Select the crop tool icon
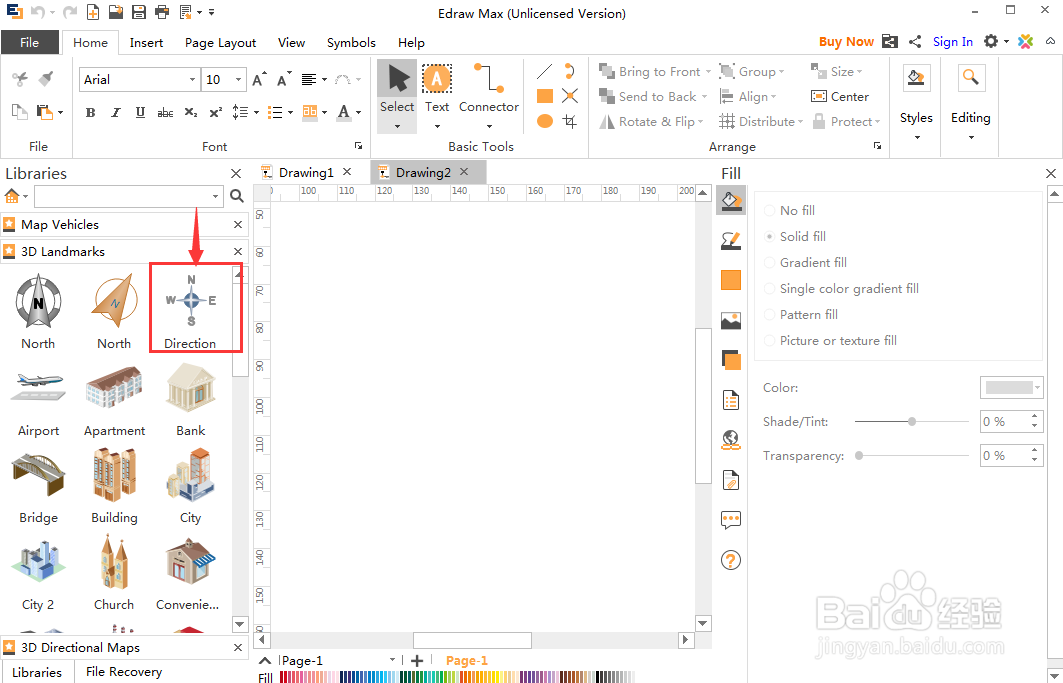The width and height of the screenshot is (1063, 683). [570, 121]
